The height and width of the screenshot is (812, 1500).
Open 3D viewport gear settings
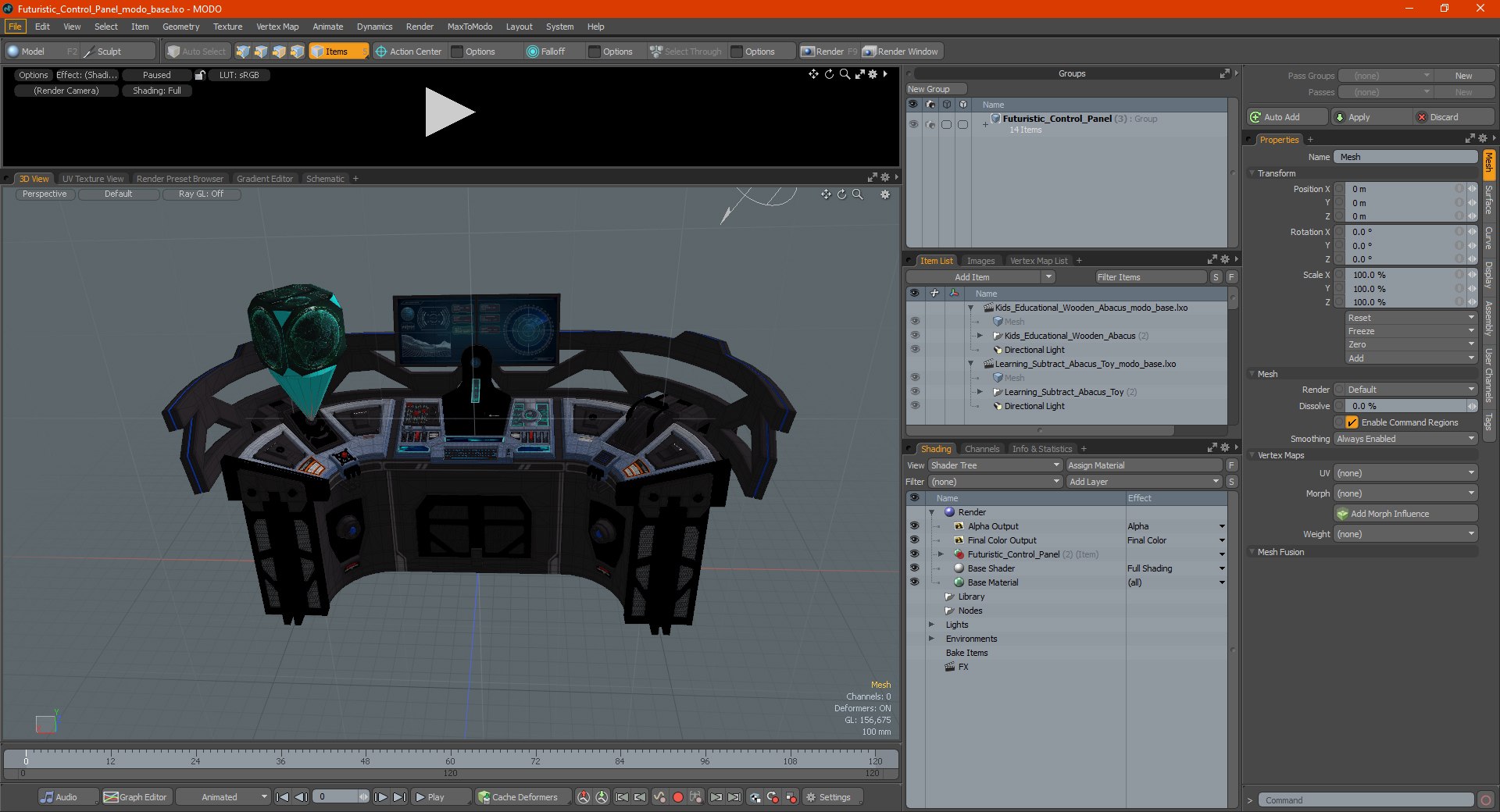point(885,194)
